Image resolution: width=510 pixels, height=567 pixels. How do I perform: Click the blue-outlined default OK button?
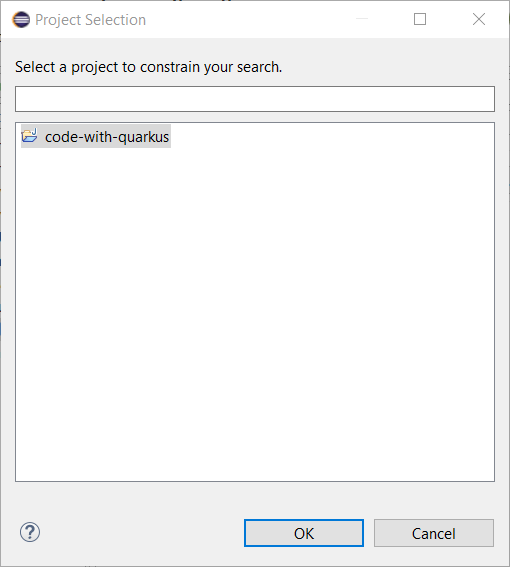click(304, 533)
